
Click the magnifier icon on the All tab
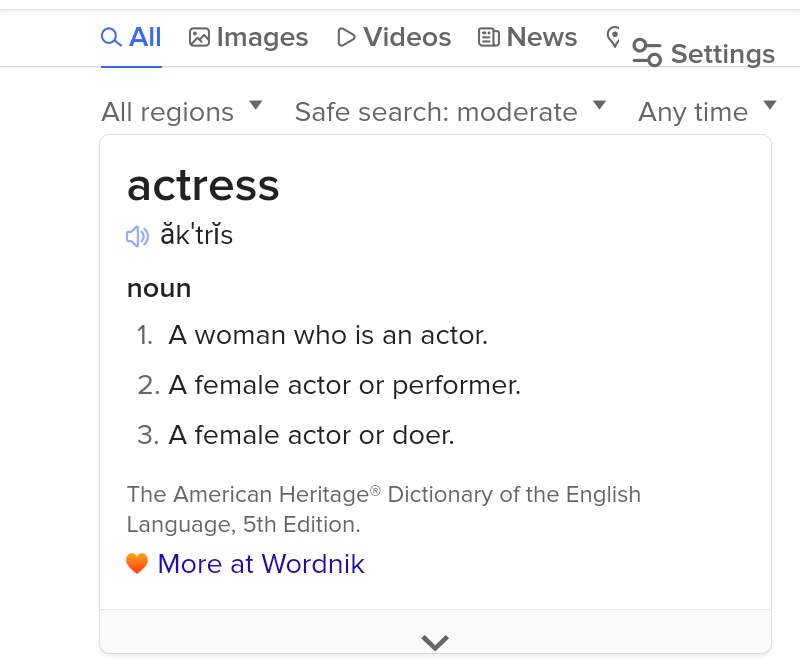pyautogui.click(x=111, y=37)
